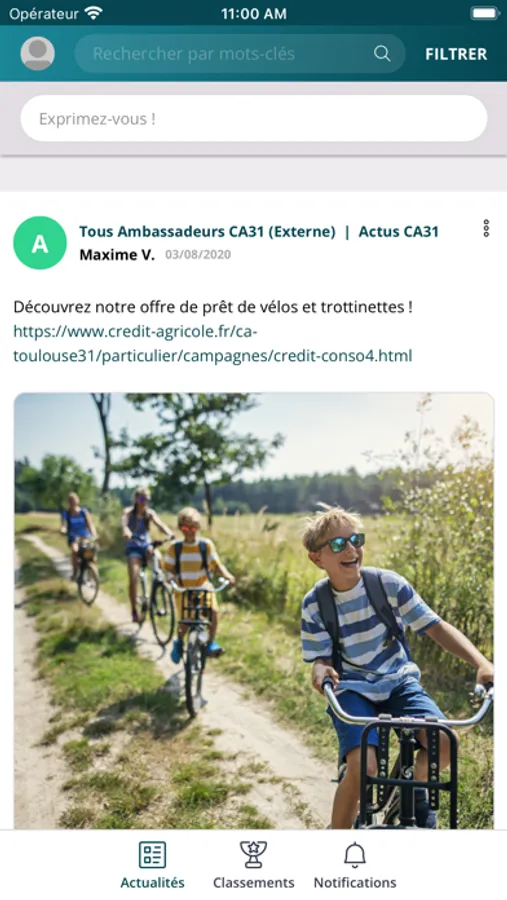Tap the magnifying glass search icon
This screenshot has width=507, height=900.
pyautogui.click(x=382, y=53)
